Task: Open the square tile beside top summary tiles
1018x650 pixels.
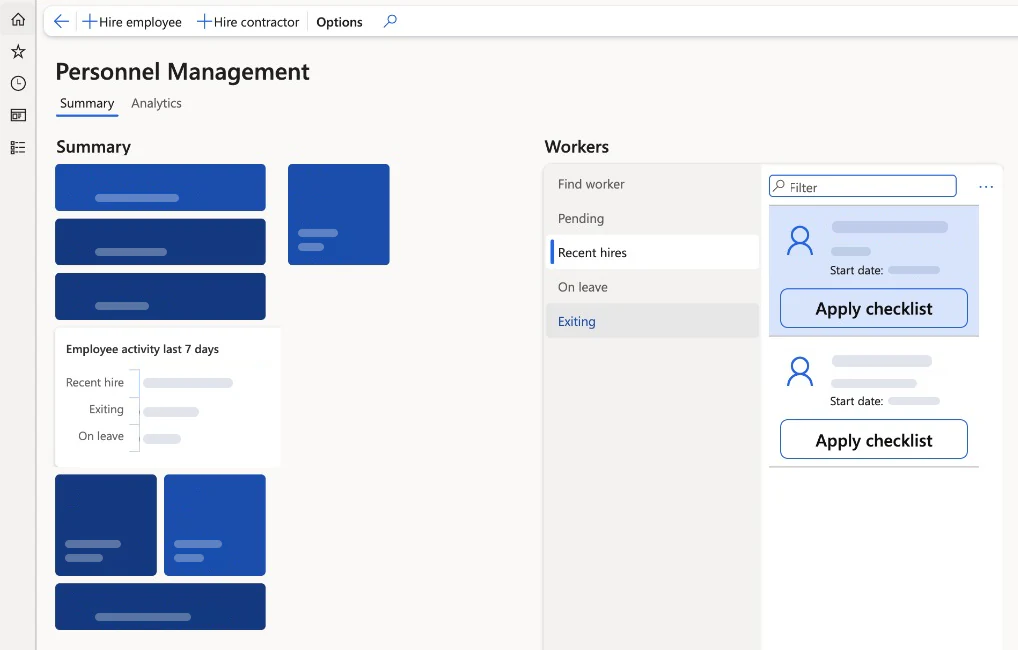Action: point(339,214)
